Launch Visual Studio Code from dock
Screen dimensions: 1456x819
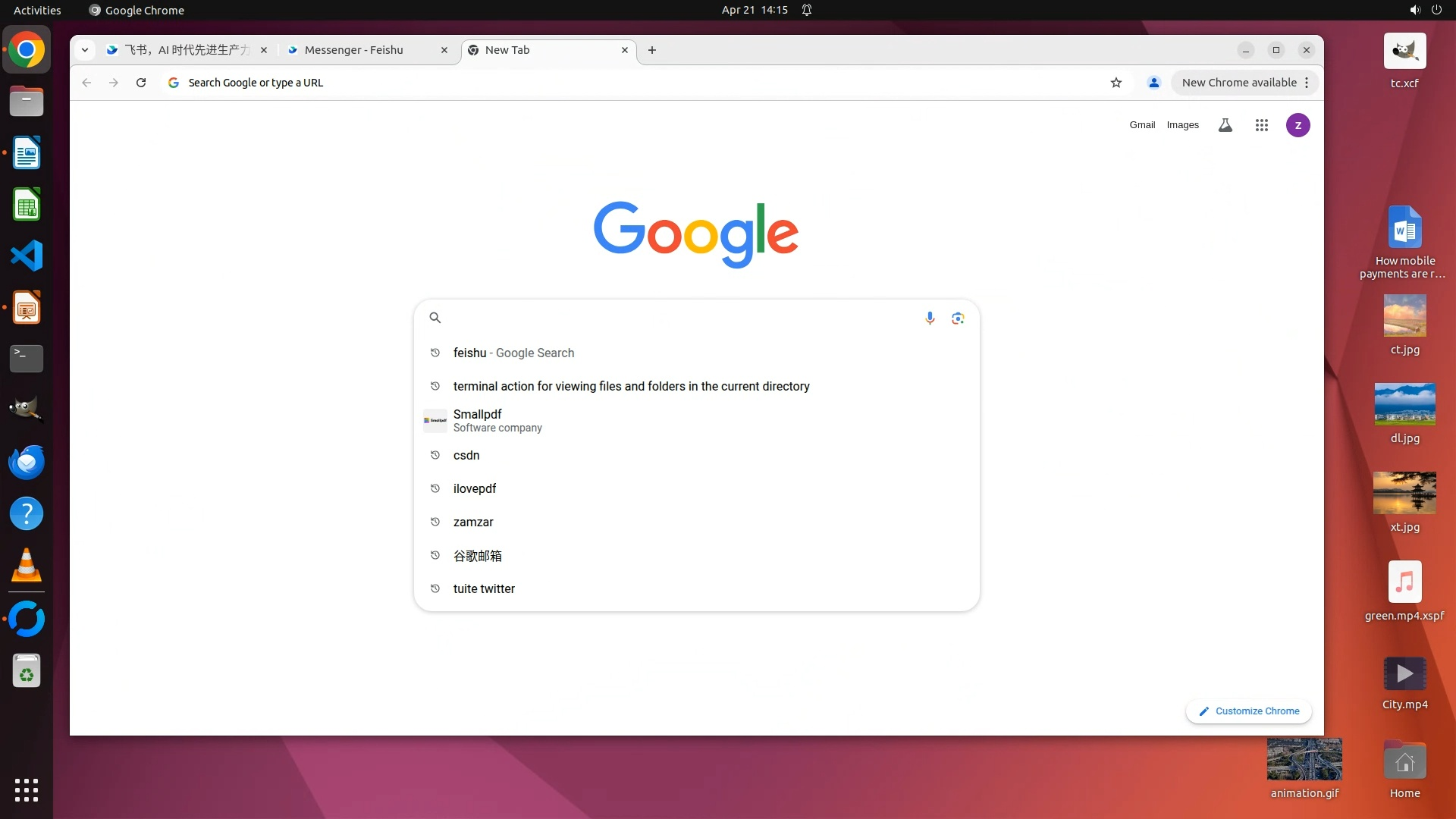point(27,256)
